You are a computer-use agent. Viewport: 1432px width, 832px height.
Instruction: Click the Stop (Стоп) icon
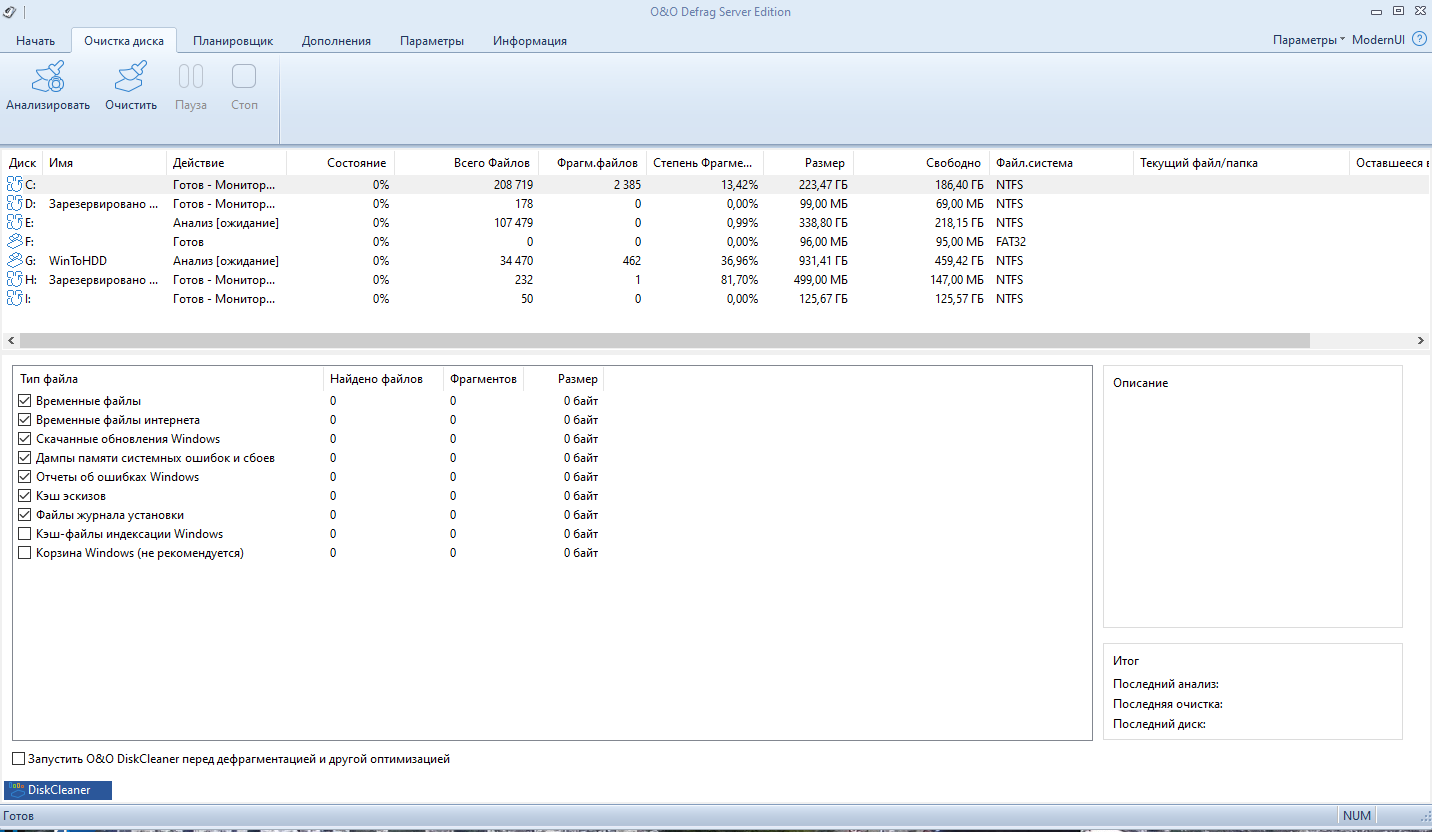click(244, 77)
